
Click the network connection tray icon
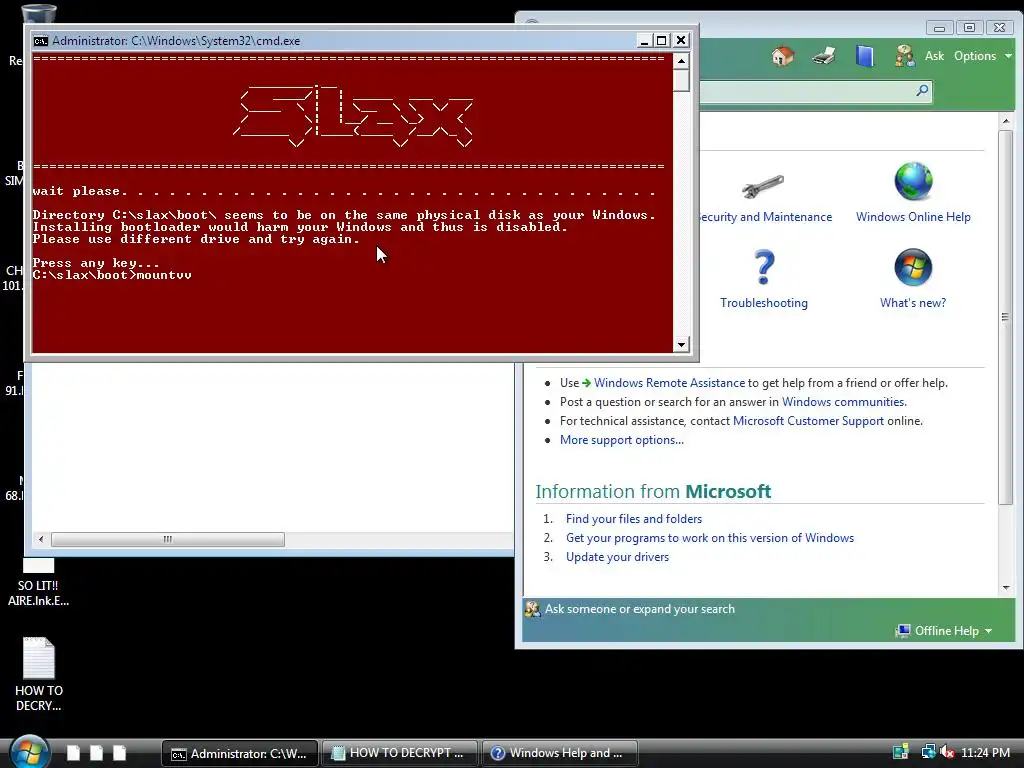(x=927, y=752)
